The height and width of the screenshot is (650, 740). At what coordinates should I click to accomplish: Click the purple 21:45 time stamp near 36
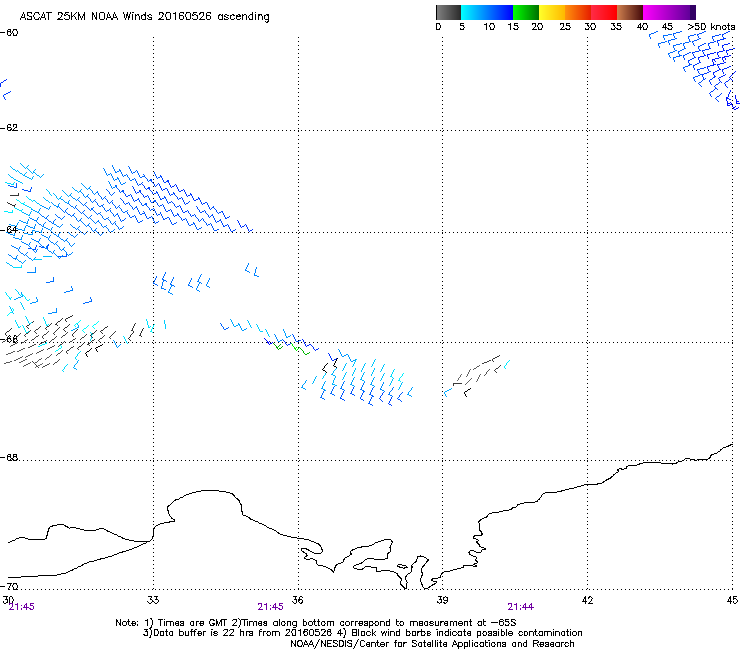[270, 607]
